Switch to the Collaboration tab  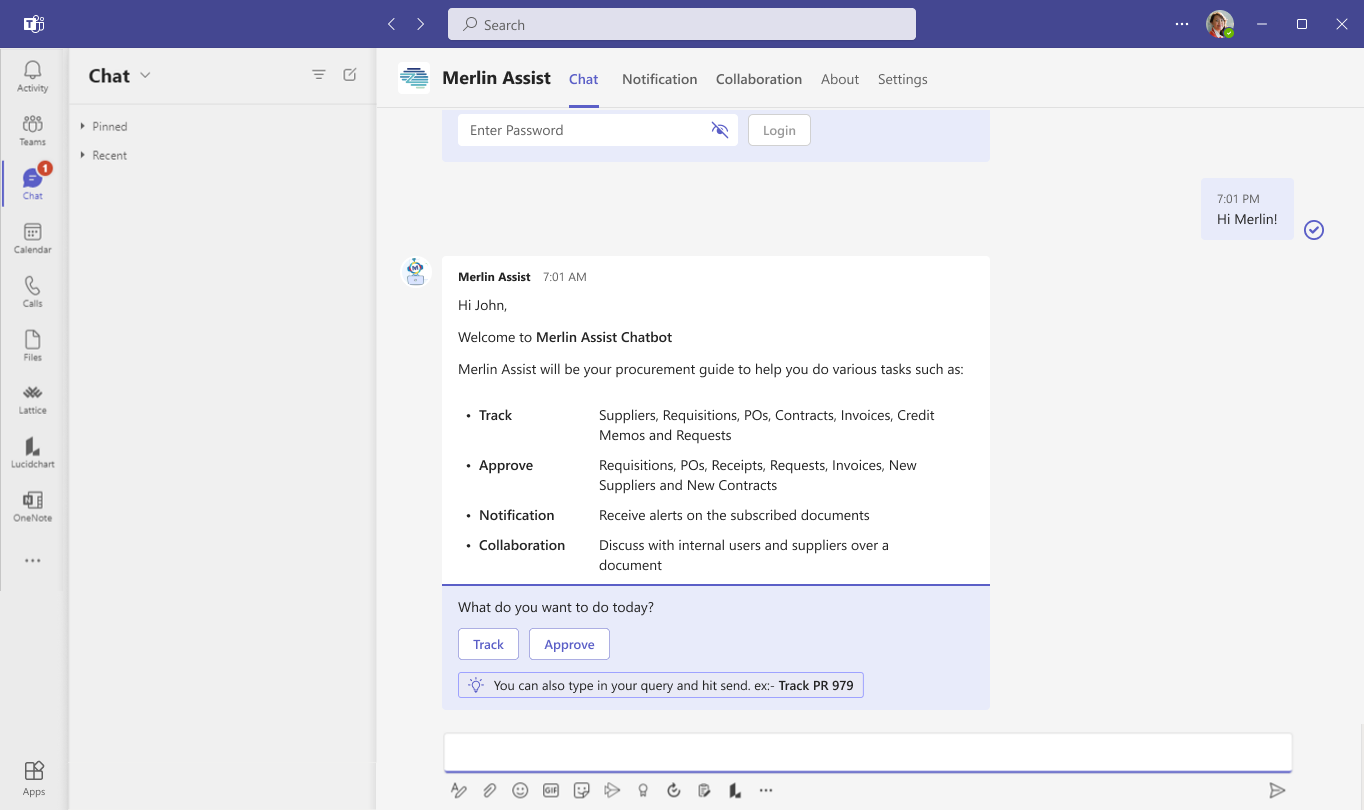click(759, 79)
